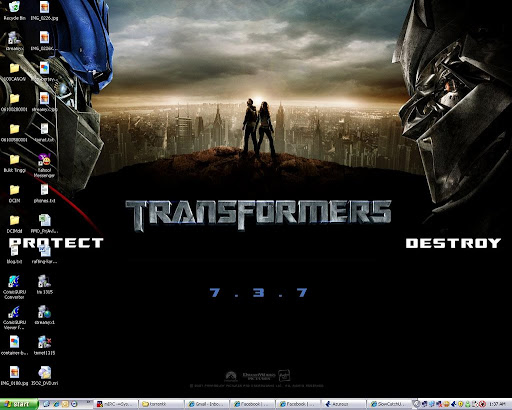The image size is (512, 410).
Task: Open the streamyx.jpg image file
Action: coord(44,102)
